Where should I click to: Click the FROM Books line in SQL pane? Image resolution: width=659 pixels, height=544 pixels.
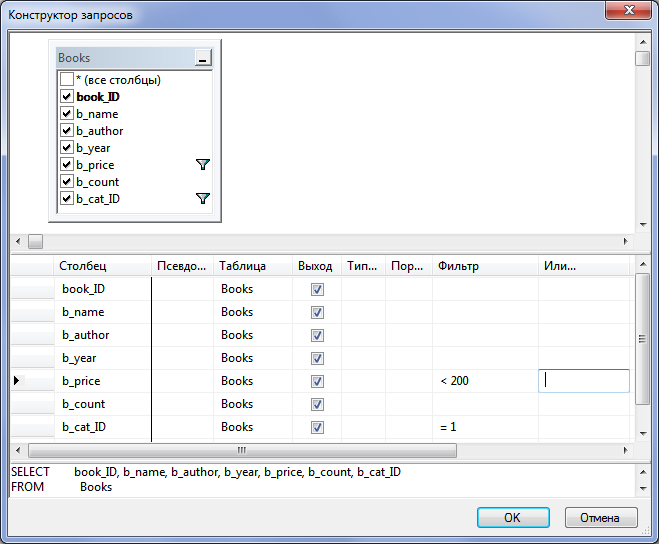pyautogui.click(x=61, y=487)
